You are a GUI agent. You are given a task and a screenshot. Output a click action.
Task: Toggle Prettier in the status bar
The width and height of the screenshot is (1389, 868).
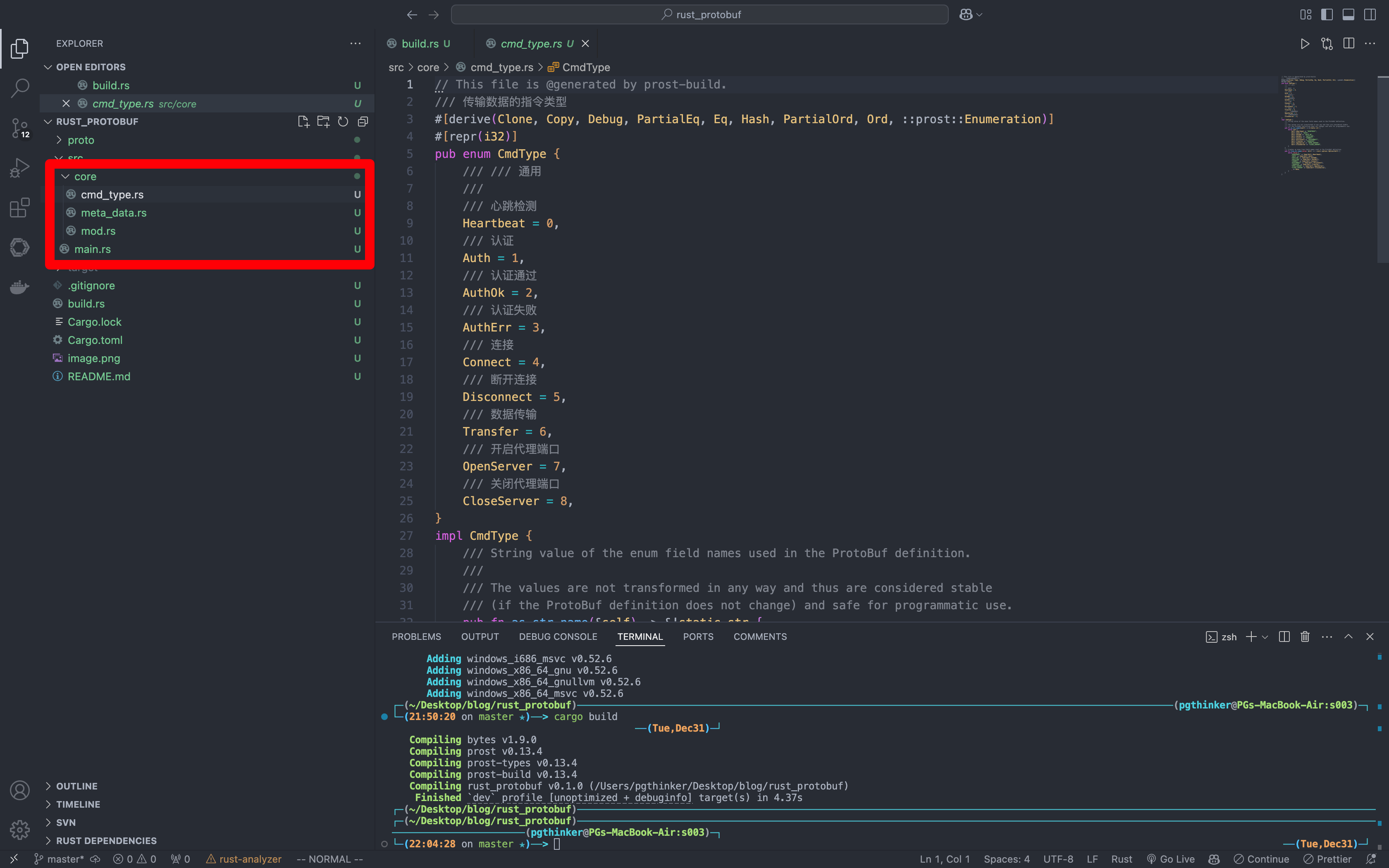click(1327, 859)
